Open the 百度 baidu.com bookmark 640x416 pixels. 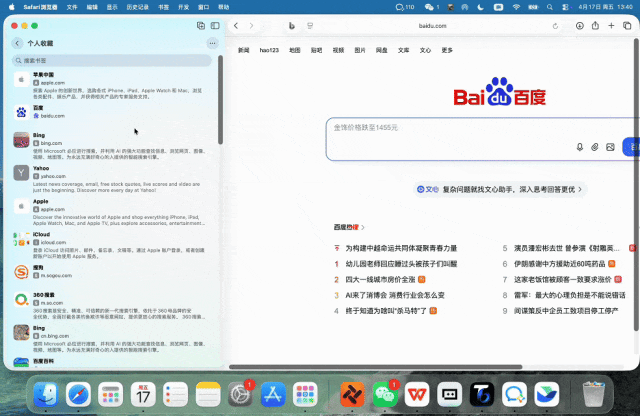[110, 112]
